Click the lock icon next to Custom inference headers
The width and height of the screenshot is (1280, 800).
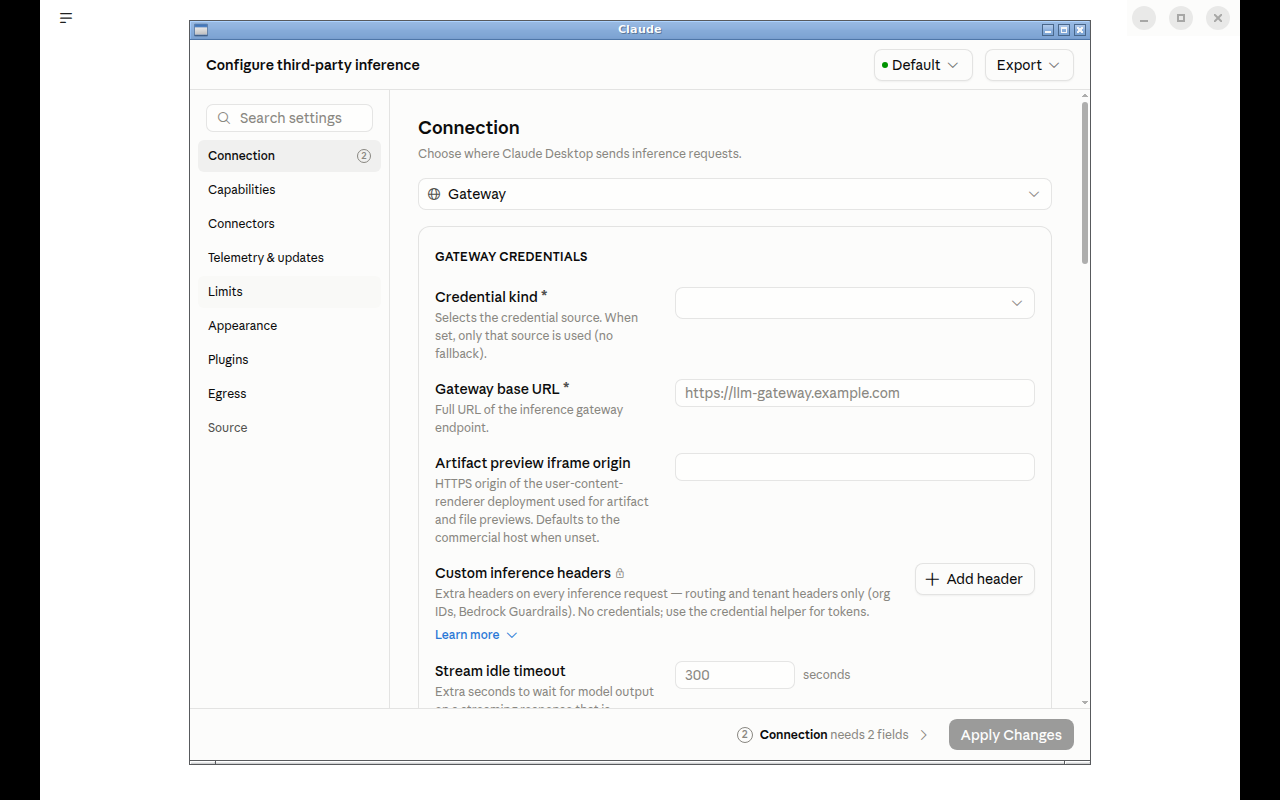pos(620,574)
